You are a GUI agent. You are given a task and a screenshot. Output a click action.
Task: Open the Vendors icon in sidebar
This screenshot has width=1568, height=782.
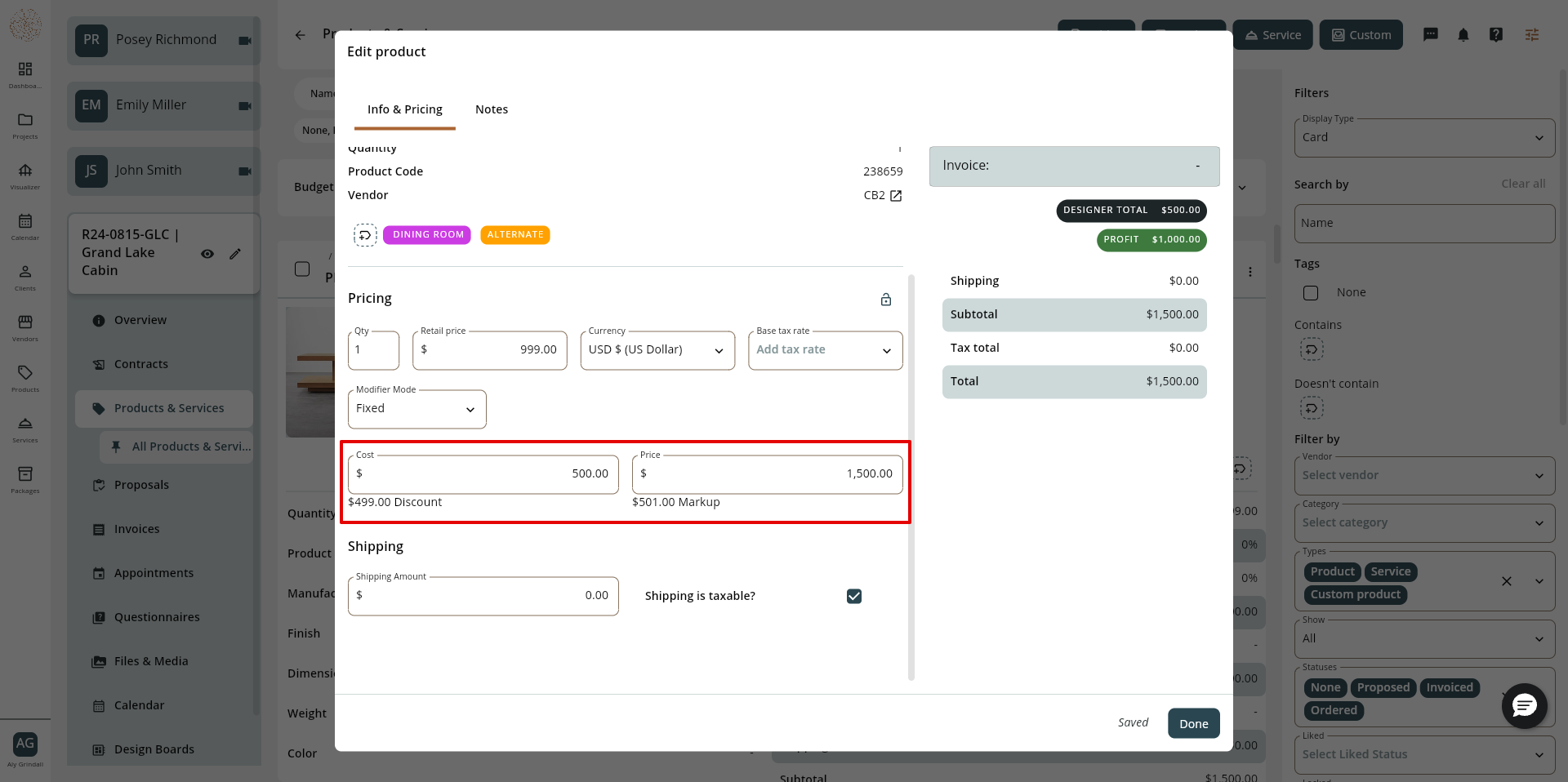pyautogui.click(x=25, y=322)
